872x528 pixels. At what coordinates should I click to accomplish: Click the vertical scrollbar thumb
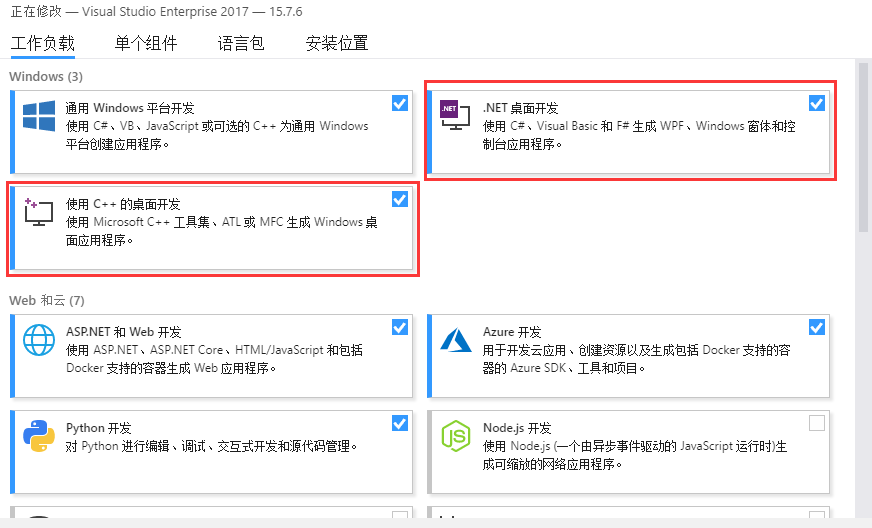coord(863,147)
